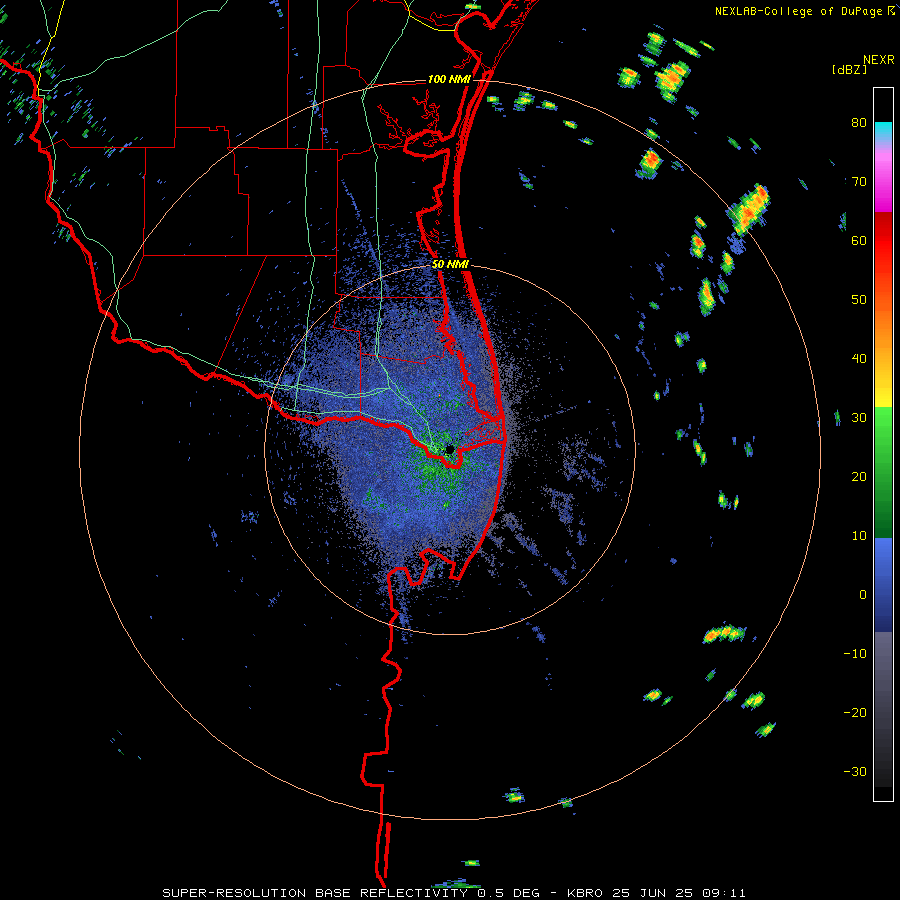Image resolution: width=900 pixels, height=900 pixels.
Task: Click the -20 dBZ scale value
Action: pos(855,713)
